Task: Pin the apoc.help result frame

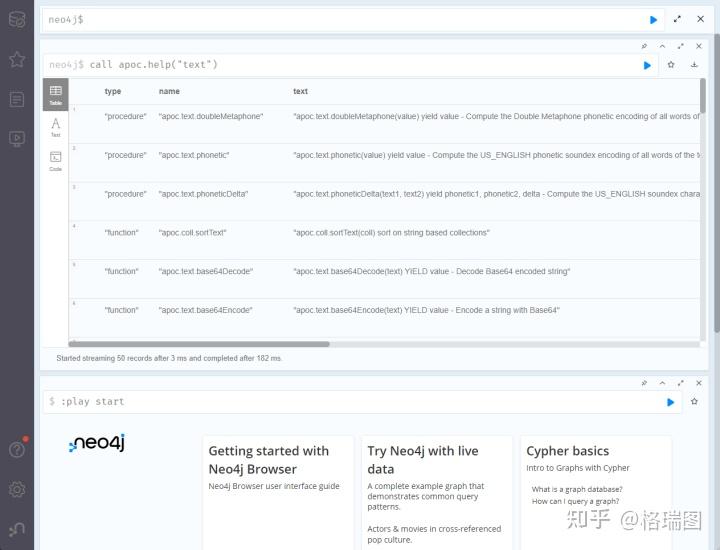Action: [x=644, y=46]
